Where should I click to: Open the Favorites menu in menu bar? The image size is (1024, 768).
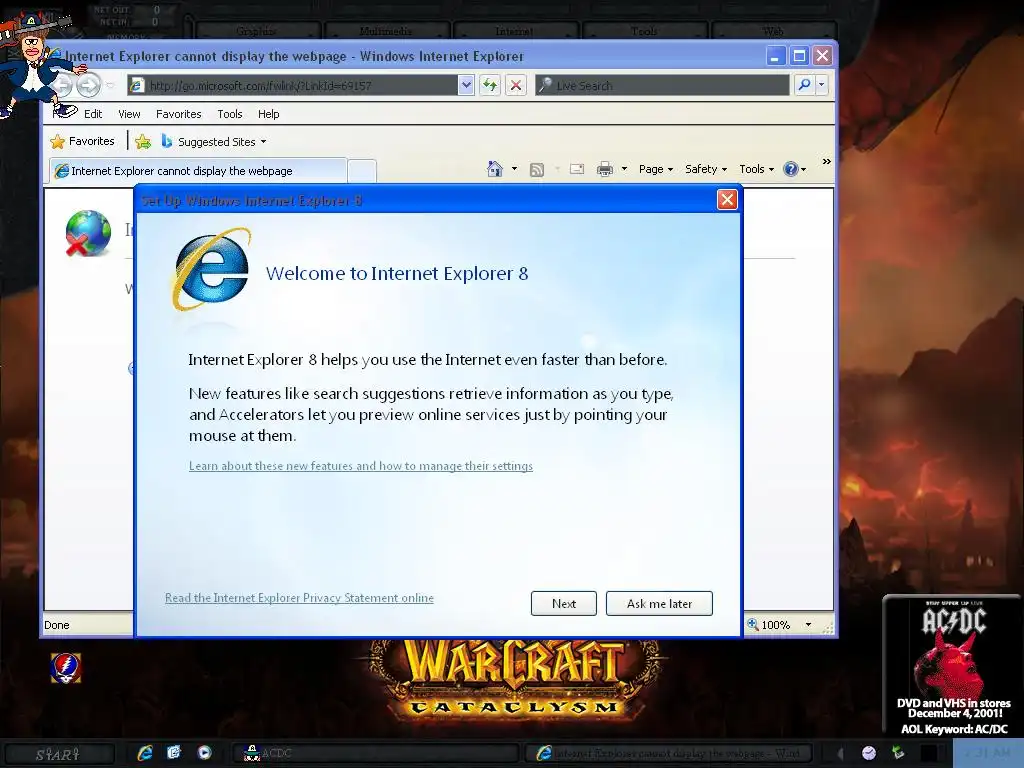(x=178, y=114)
